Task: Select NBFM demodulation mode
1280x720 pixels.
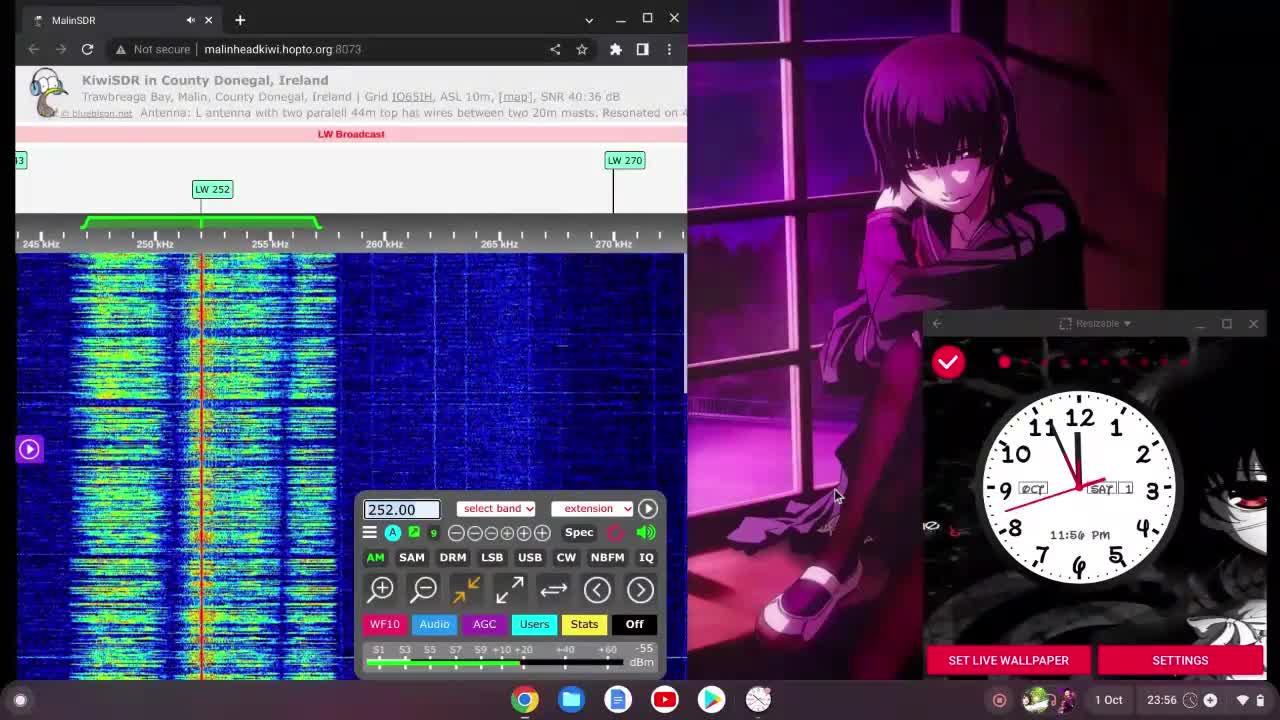Action: pyautogui.click(x=607, y=558)
